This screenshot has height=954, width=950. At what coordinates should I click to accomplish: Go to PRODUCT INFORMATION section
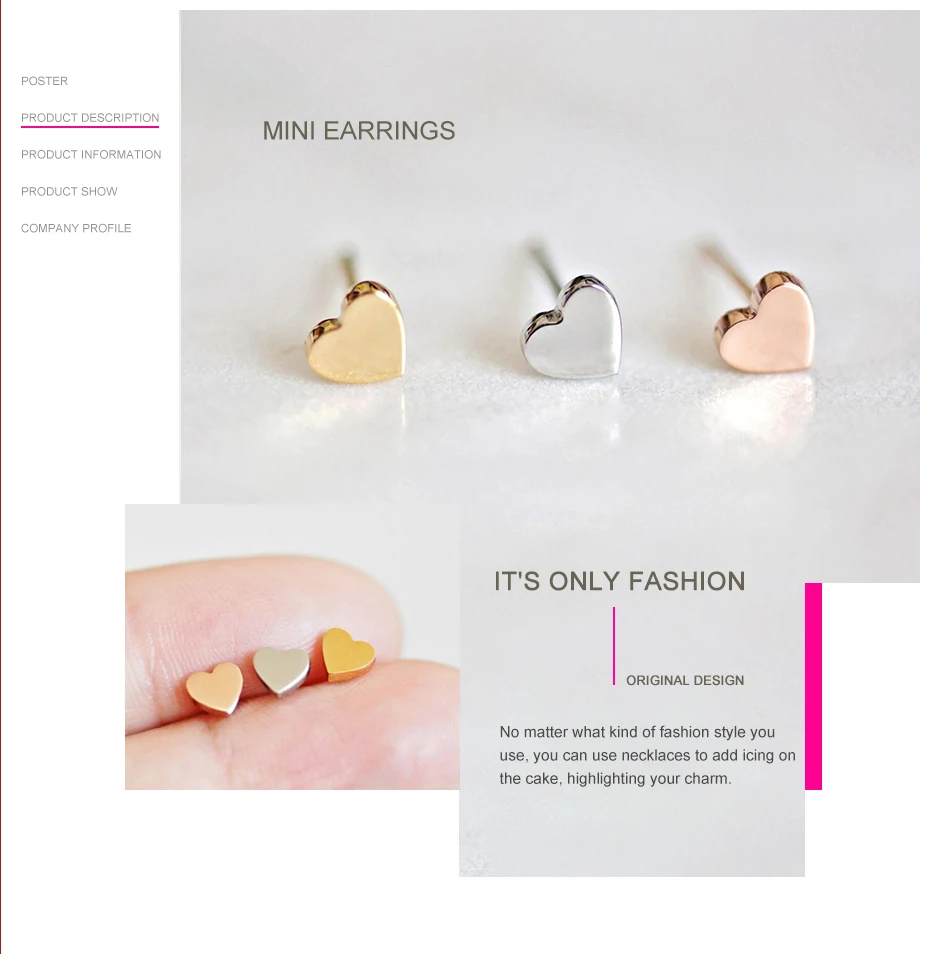click(91, 155)
